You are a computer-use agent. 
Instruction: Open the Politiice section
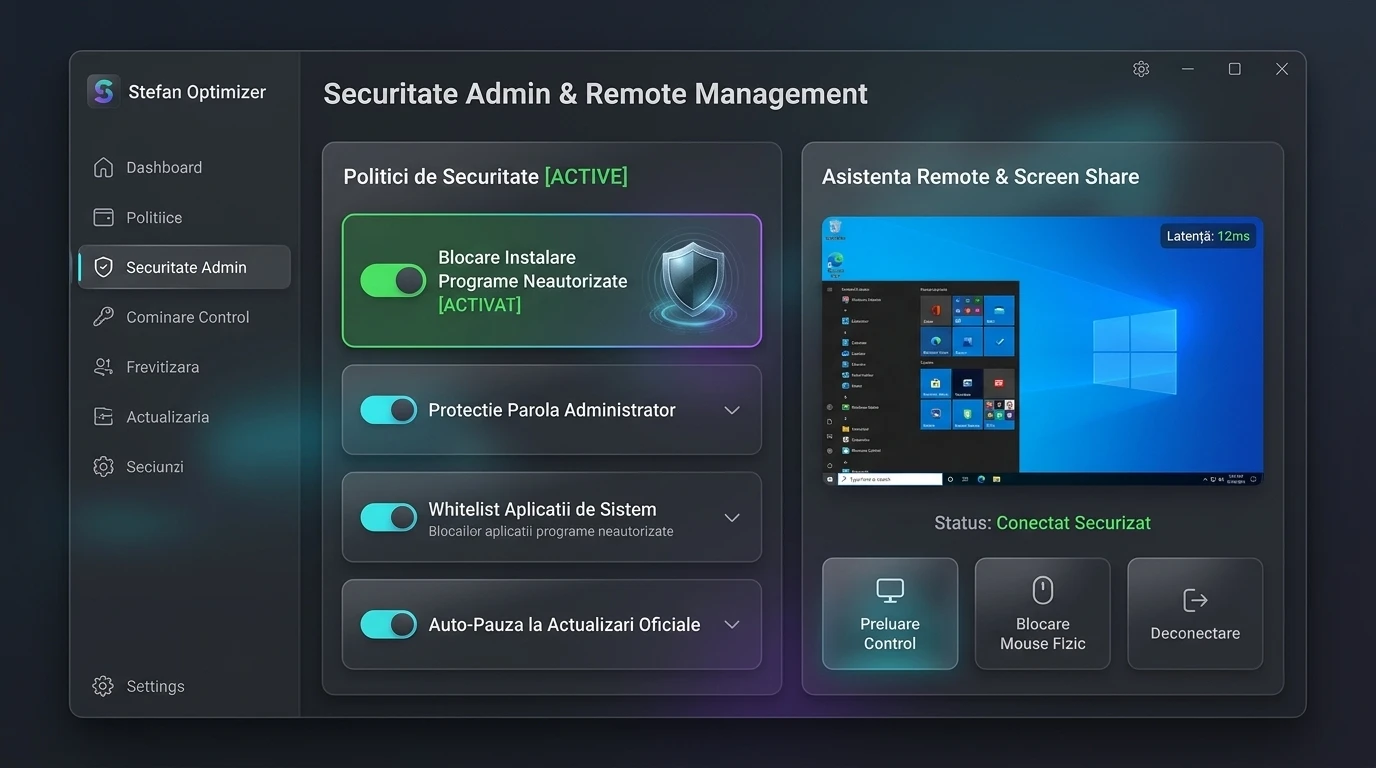pyautogui.click(x=184, y=217)
